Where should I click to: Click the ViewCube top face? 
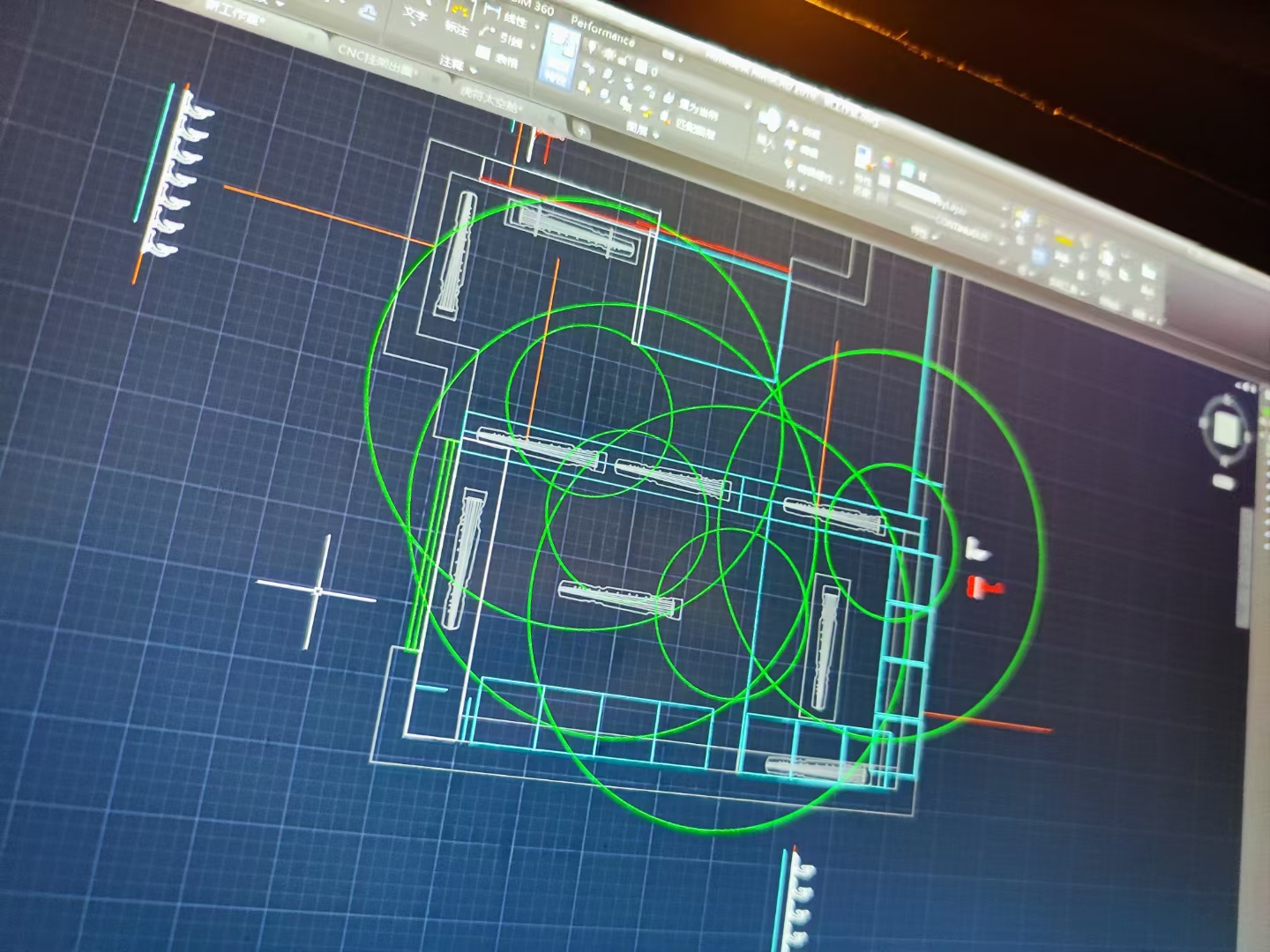pyautogui.click(x=1226, y=430)
